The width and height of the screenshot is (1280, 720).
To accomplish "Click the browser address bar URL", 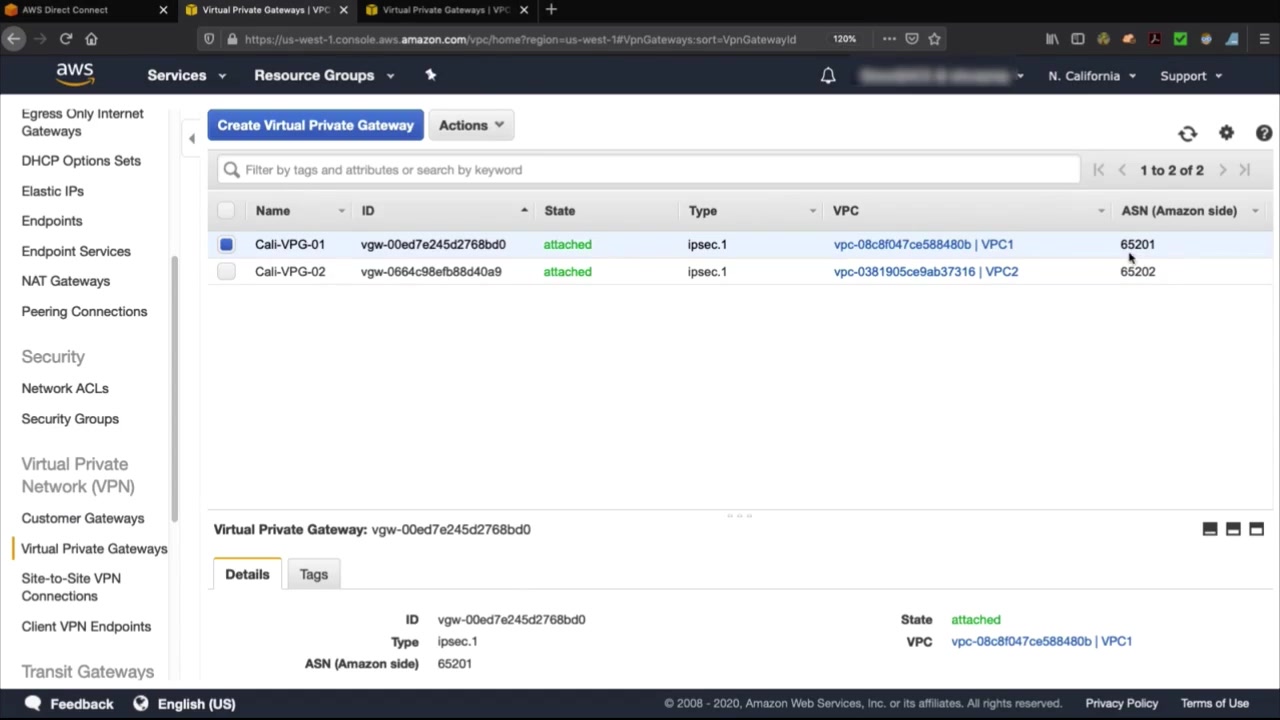I will tap(520, 39).
